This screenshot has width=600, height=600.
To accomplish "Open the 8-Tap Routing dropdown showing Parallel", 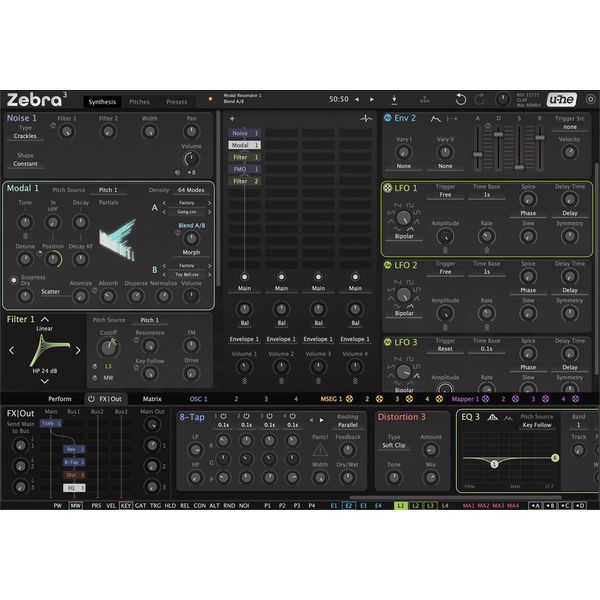I will click(x=347, y=425).
